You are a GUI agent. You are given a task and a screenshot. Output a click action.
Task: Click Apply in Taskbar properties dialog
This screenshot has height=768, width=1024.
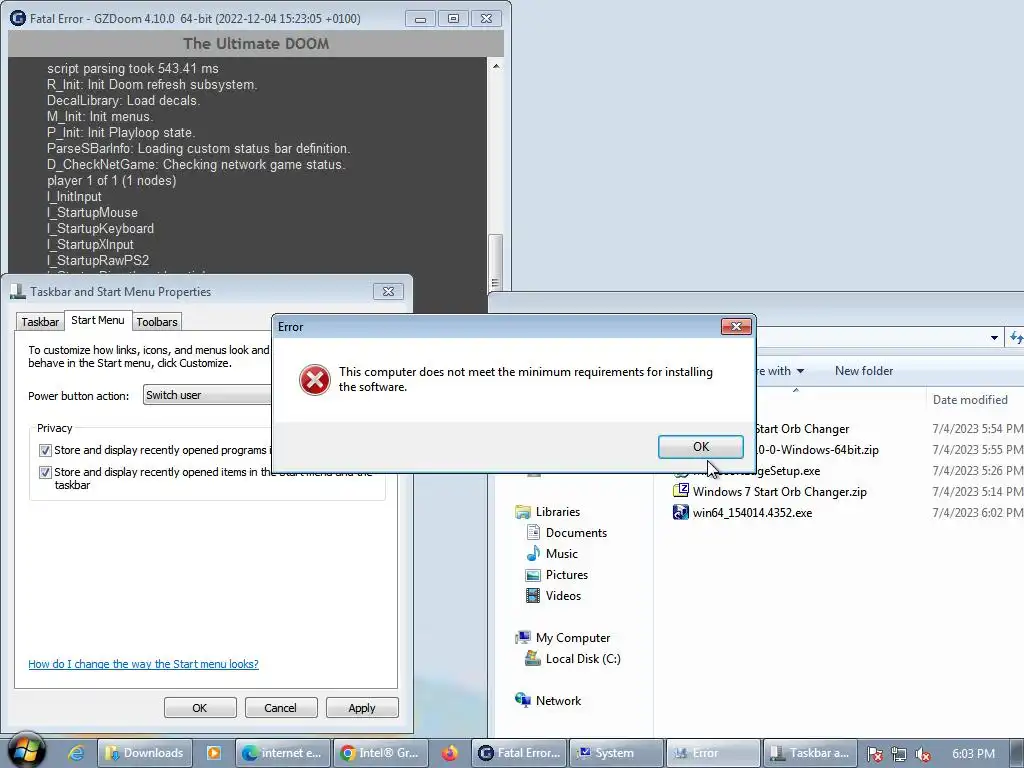(362, 708)
